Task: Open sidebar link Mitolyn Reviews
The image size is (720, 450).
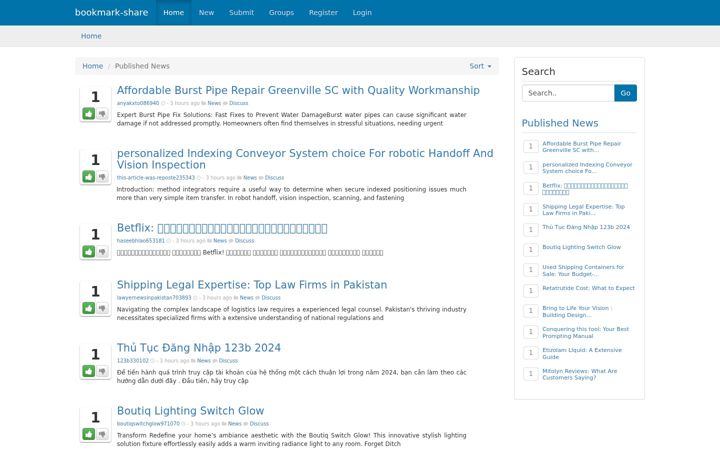Action: coord(579,374)
